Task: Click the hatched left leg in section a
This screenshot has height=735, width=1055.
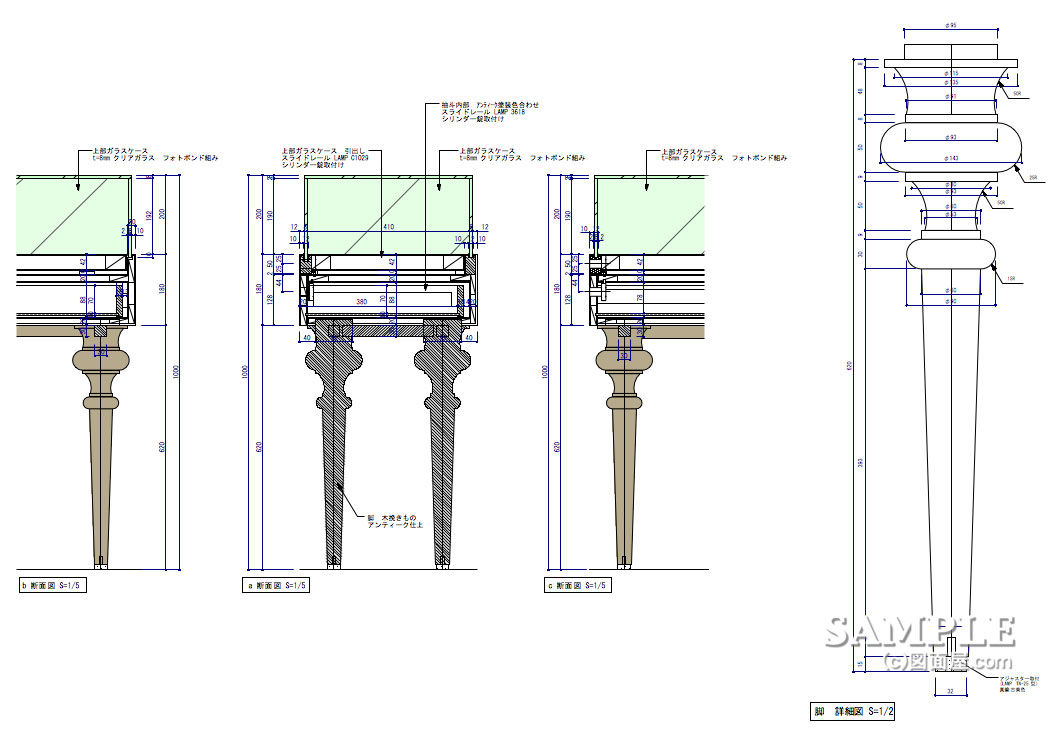Action: pyautogui.click(x=334, y=442)
